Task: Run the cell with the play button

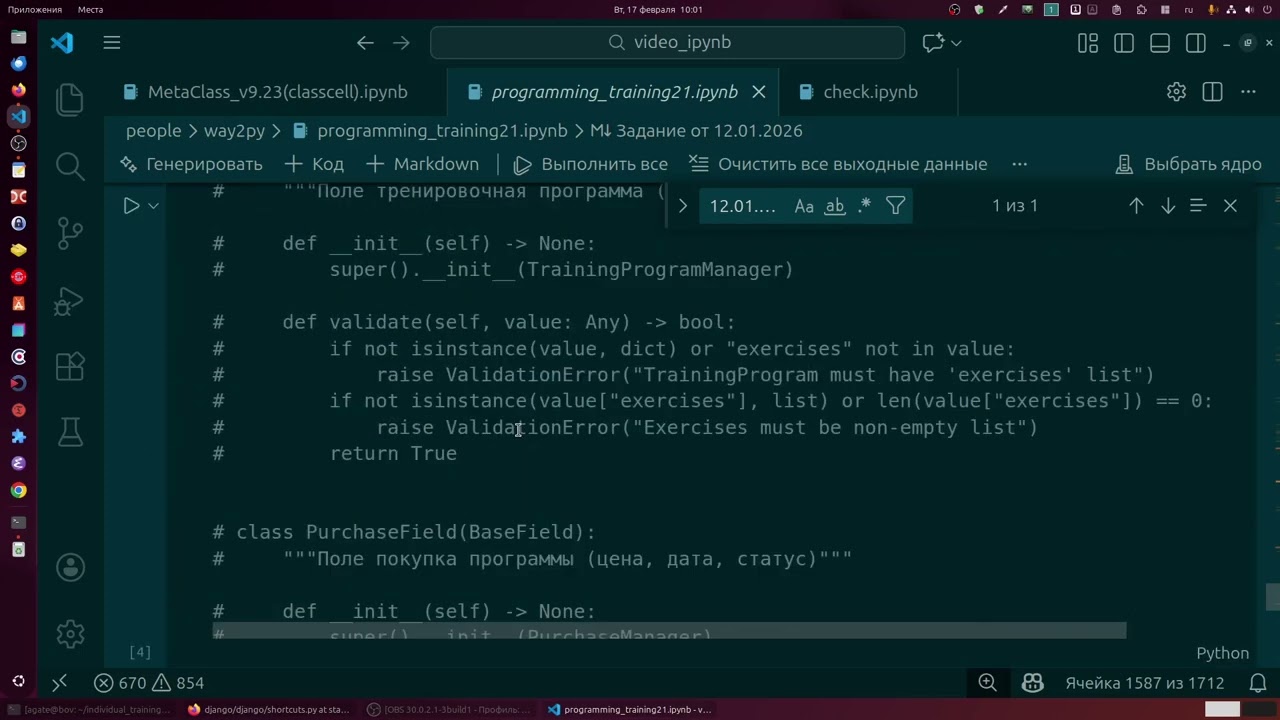Action: click(131, 205)
